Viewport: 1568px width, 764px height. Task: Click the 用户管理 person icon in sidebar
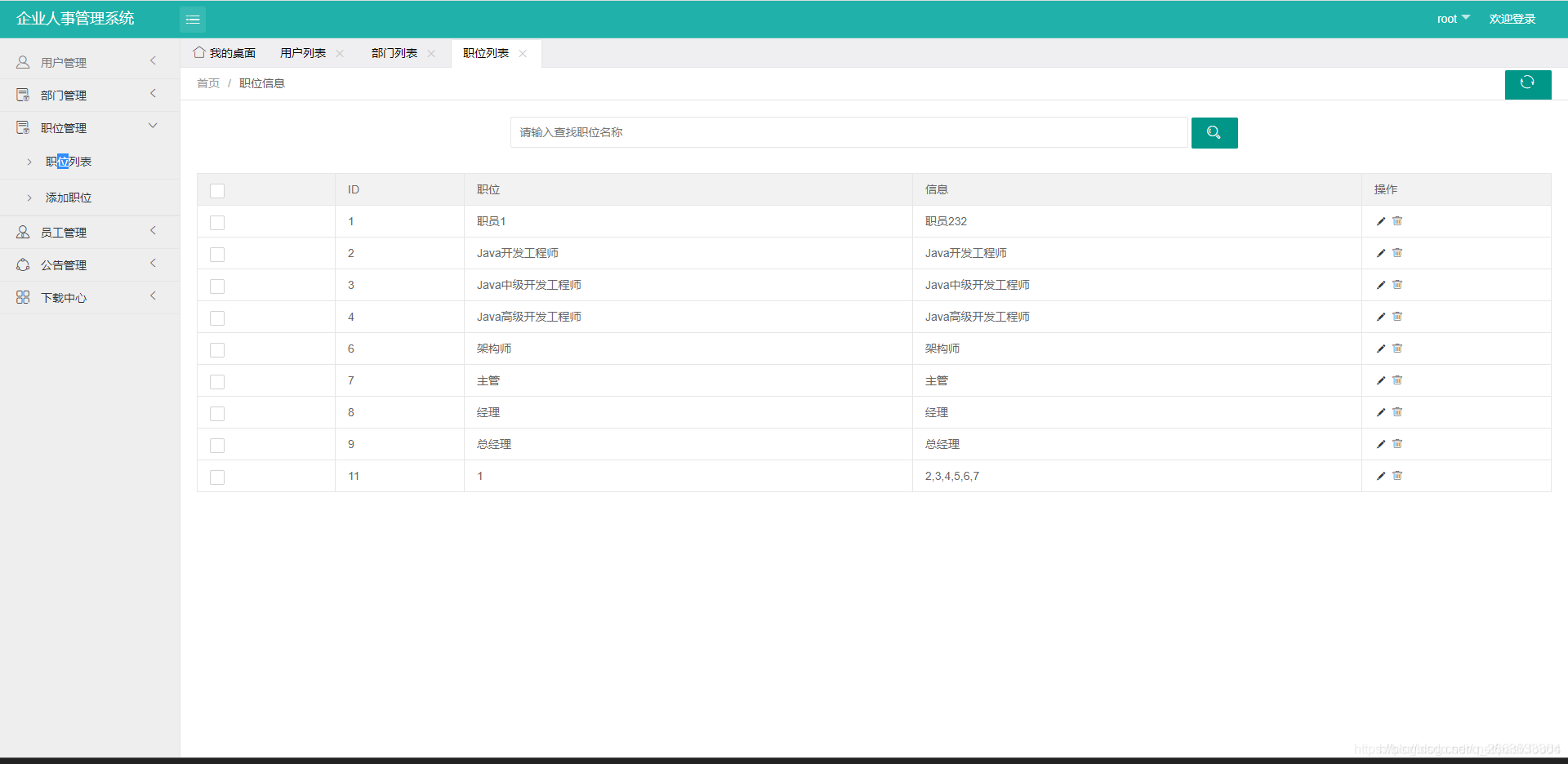point(23,62)
